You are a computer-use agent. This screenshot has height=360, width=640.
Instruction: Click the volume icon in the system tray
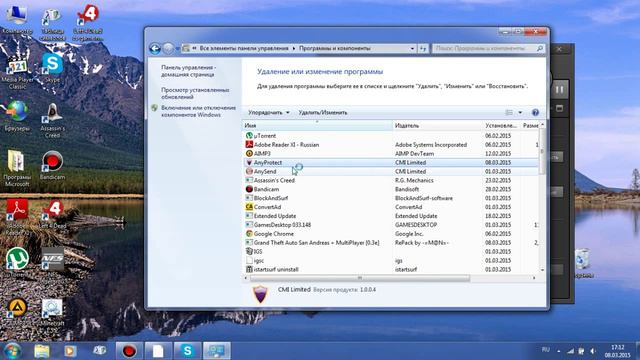592,351
